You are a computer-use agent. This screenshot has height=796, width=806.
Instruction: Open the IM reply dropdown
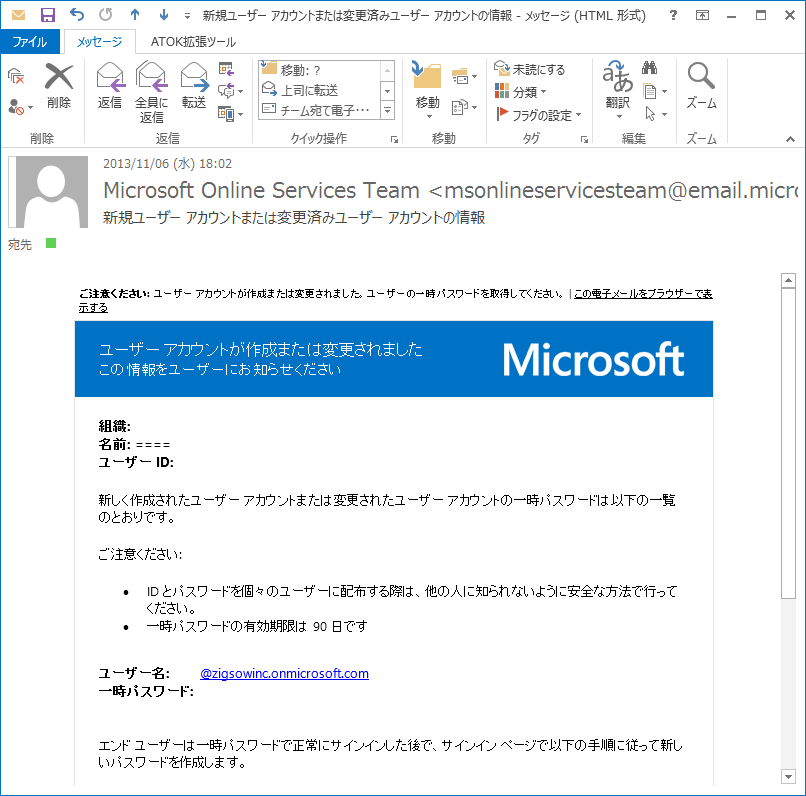pos(230,91)
